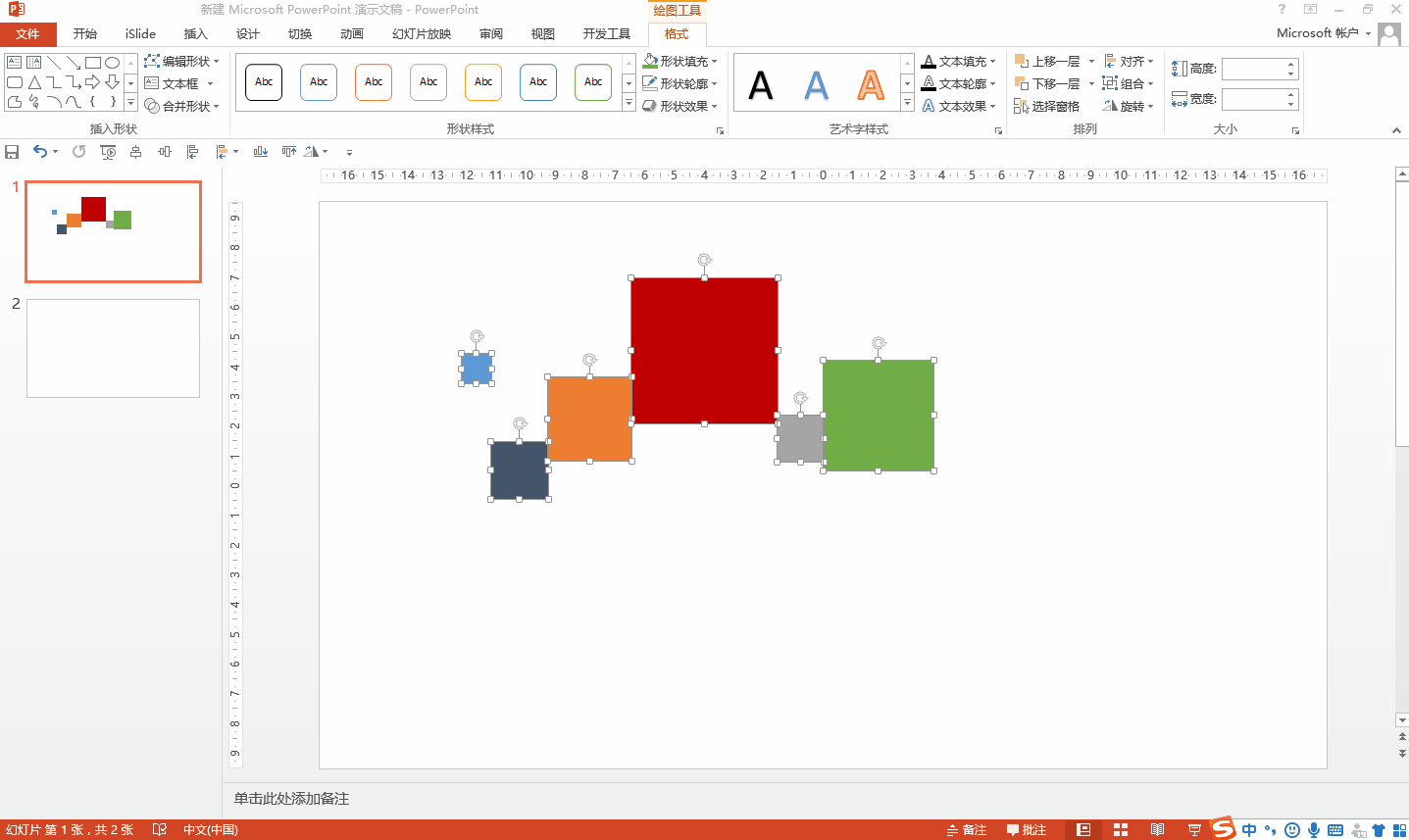Activate Sogou voice input microphone
Viewport: 1409px width, 840px height.
pos(1314,830)
